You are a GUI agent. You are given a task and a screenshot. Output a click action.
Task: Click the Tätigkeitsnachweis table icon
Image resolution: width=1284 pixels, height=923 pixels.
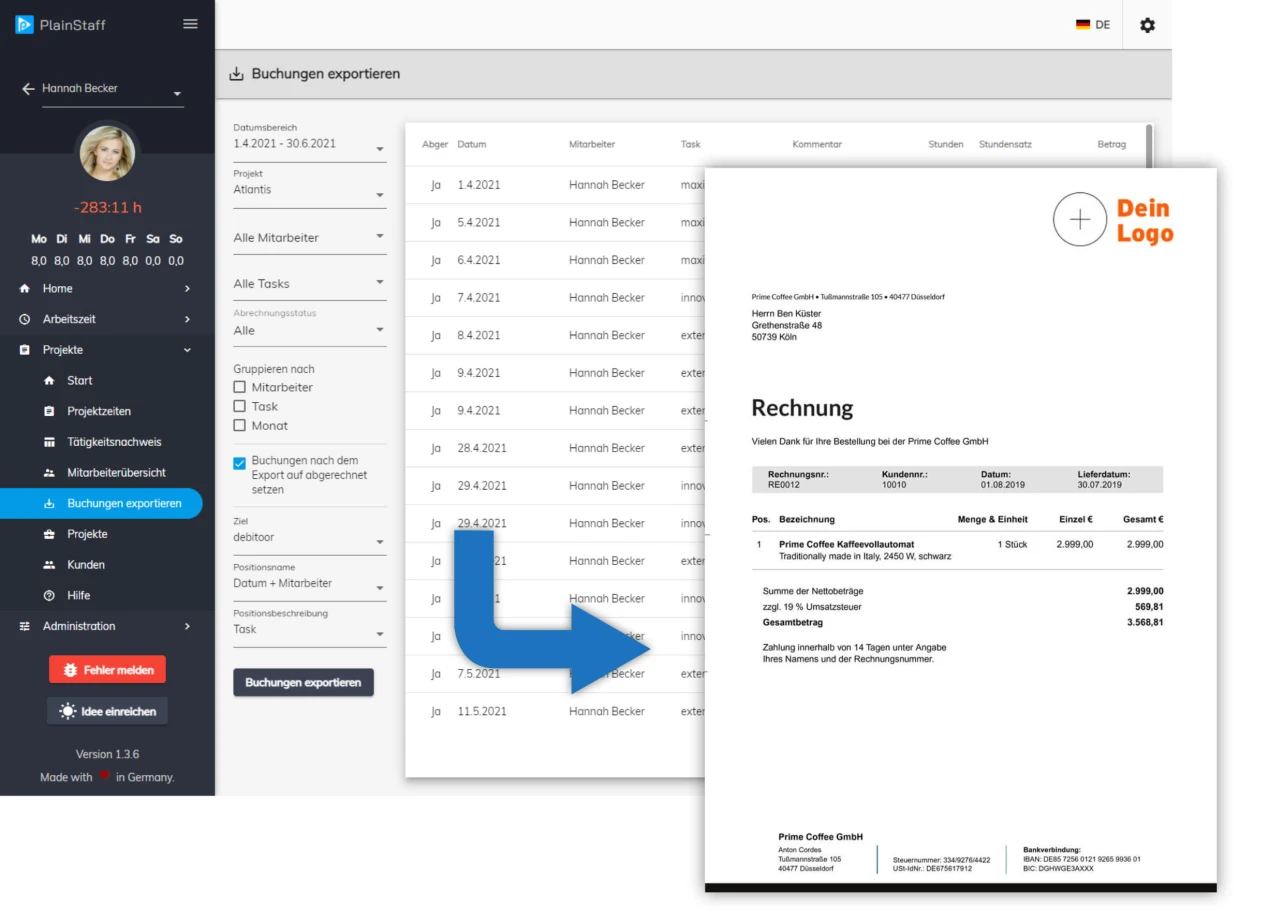[49, 442]
